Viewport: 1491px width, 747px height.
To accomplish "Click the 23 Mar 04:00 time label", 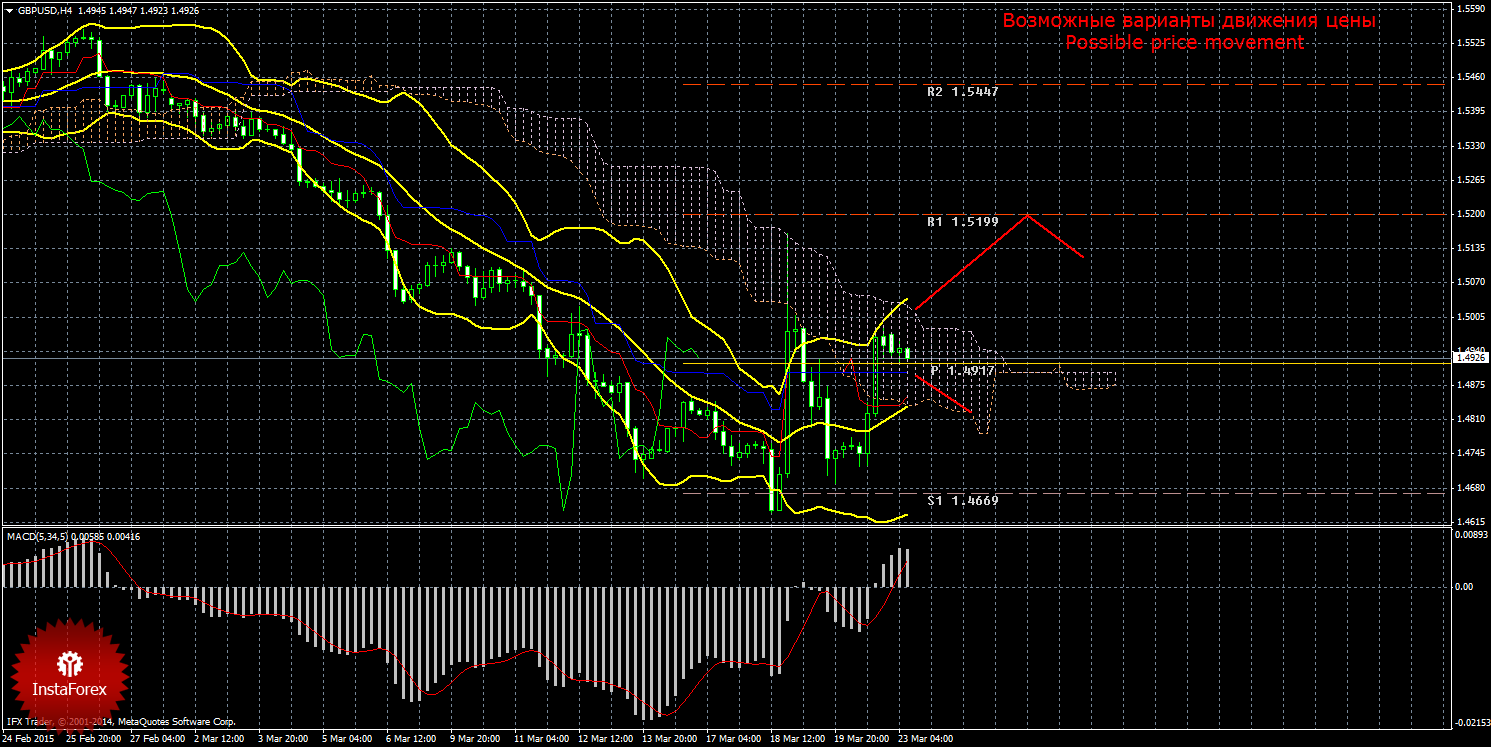I will tap(928, 739).
